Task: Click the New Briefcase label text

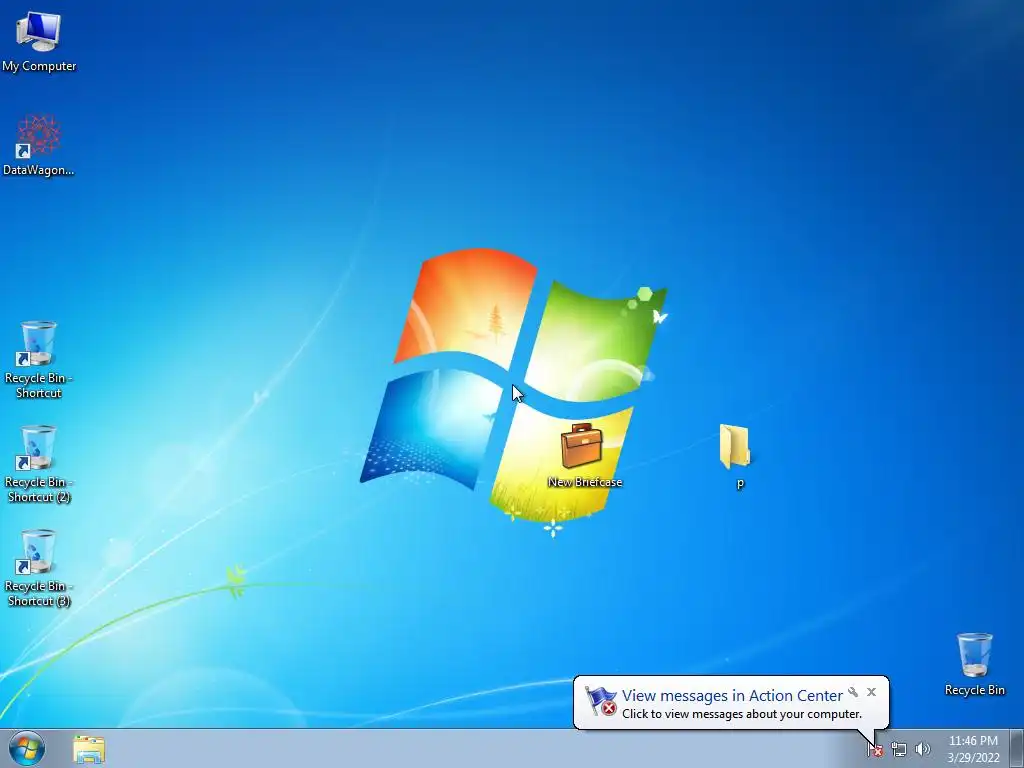Action: click(585, 482)
